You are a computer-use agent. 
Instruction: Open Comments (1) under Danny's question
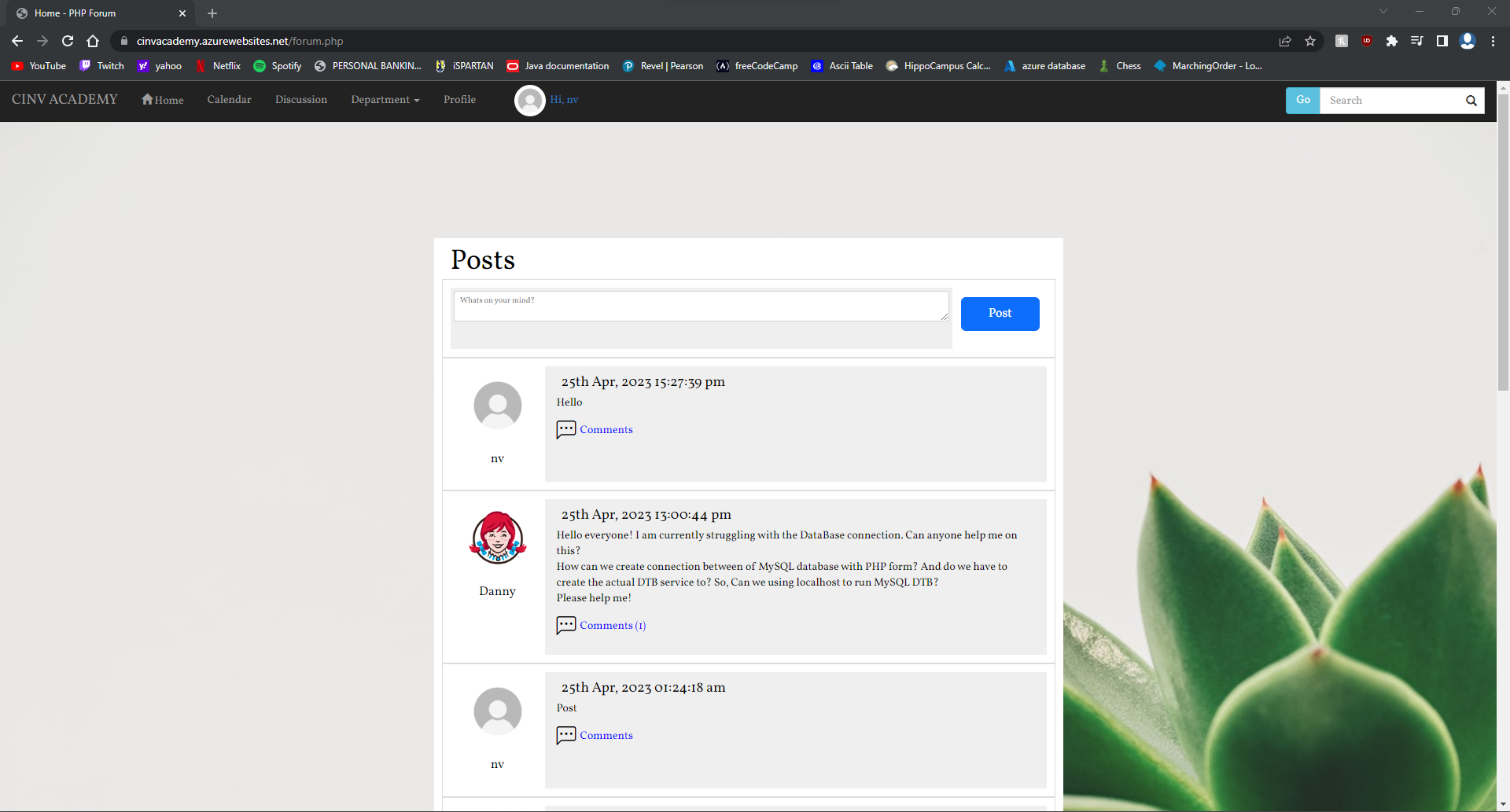[612, 626]
